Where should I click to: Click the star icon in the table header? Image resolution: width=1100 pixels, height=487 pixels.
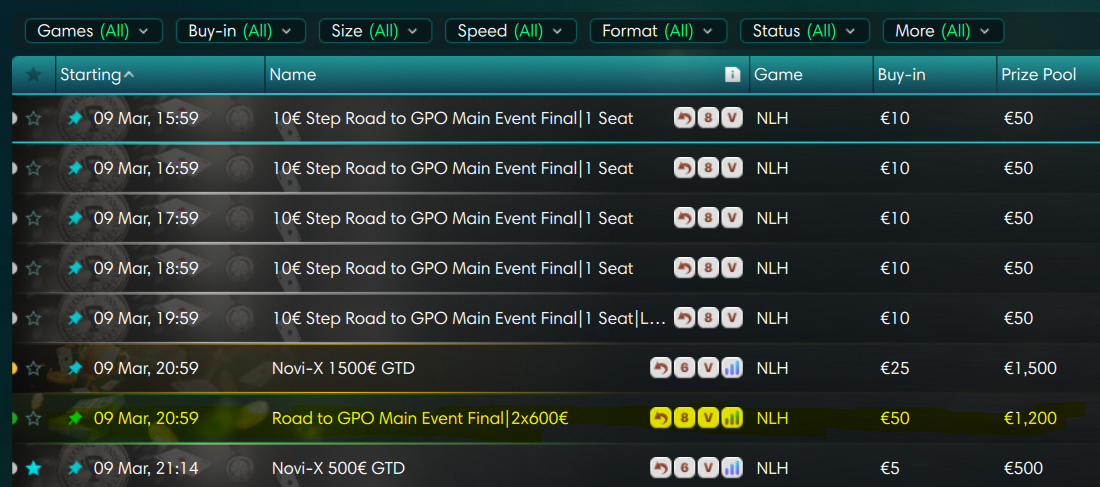(33, 75)
